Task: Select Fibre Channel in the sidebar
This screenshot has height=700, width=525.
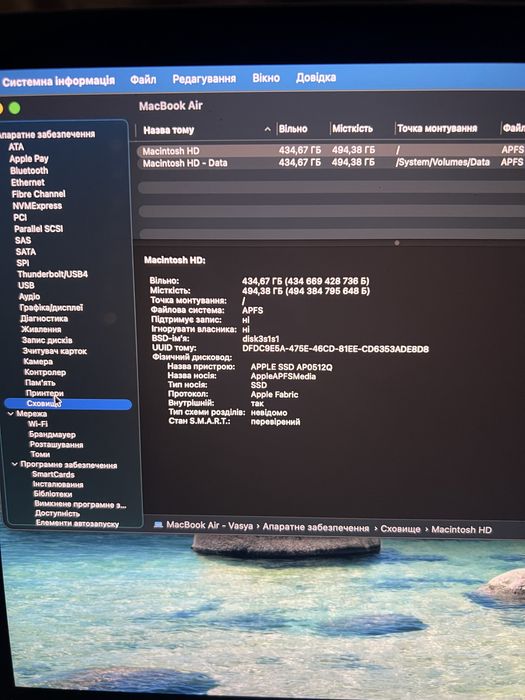Action: (x=38, y=194)
